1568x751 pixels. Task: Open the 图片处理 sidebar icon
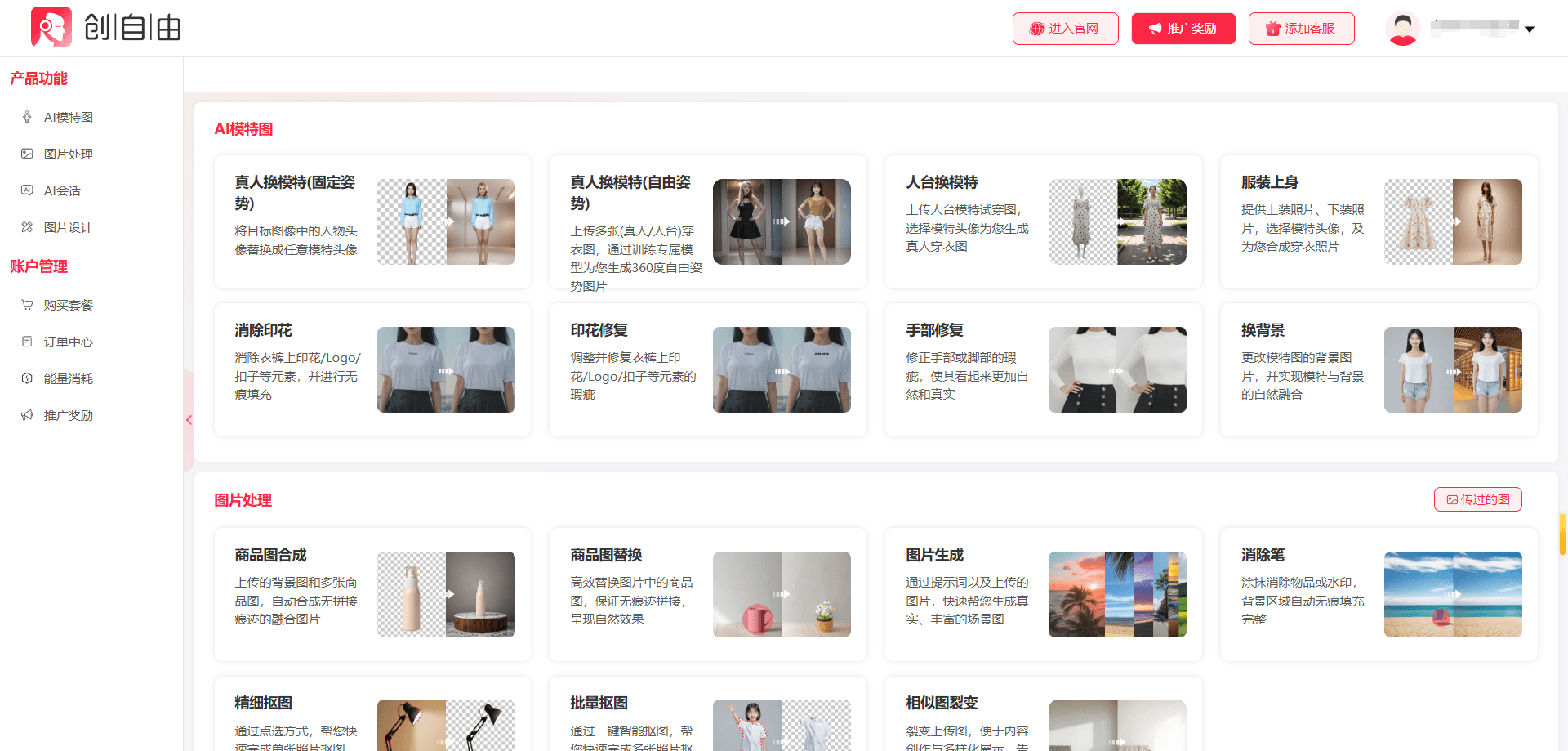[27, 154]
